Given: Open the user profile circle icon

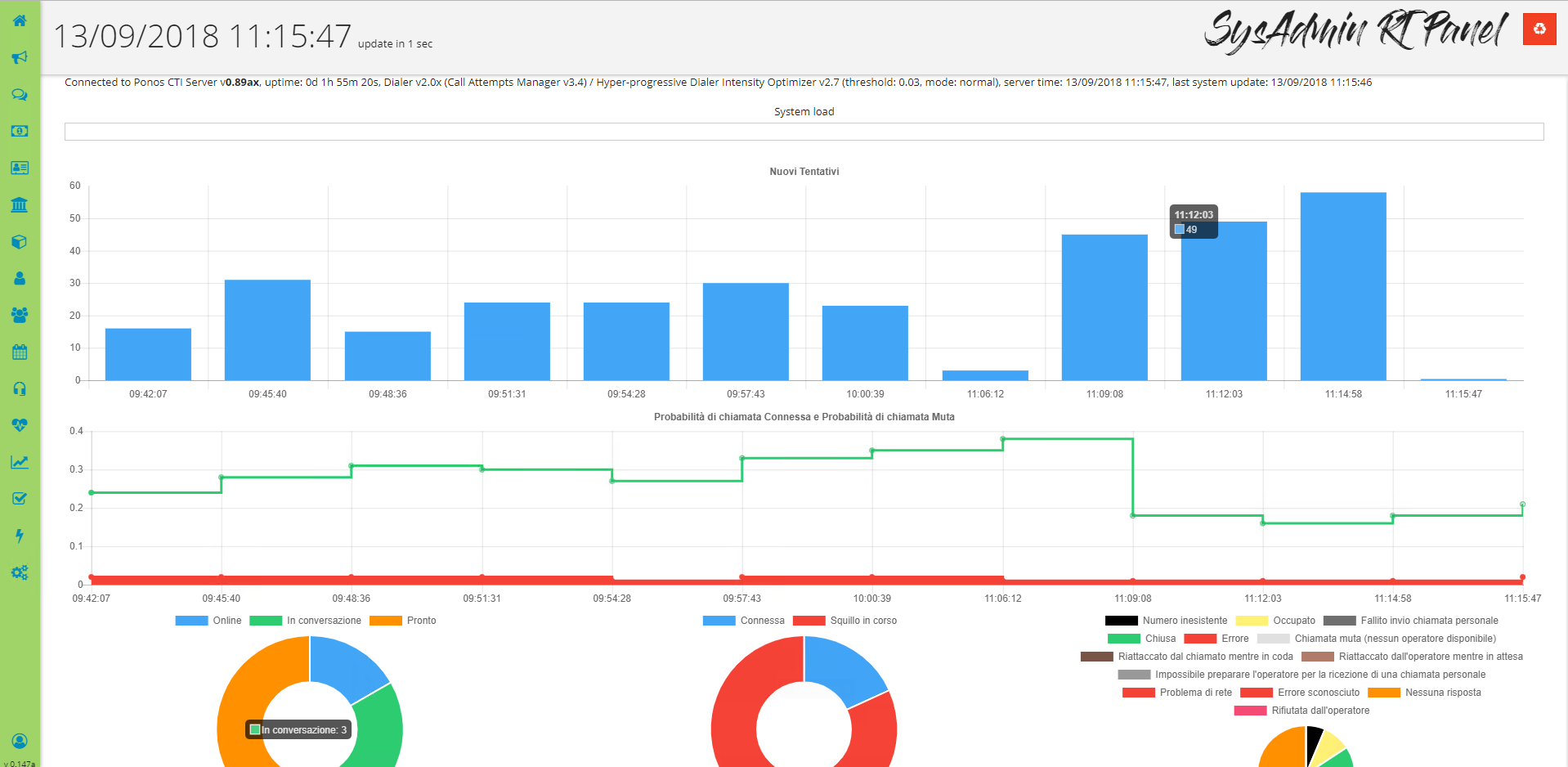Looking at the screenshot, I should (20, 741).
